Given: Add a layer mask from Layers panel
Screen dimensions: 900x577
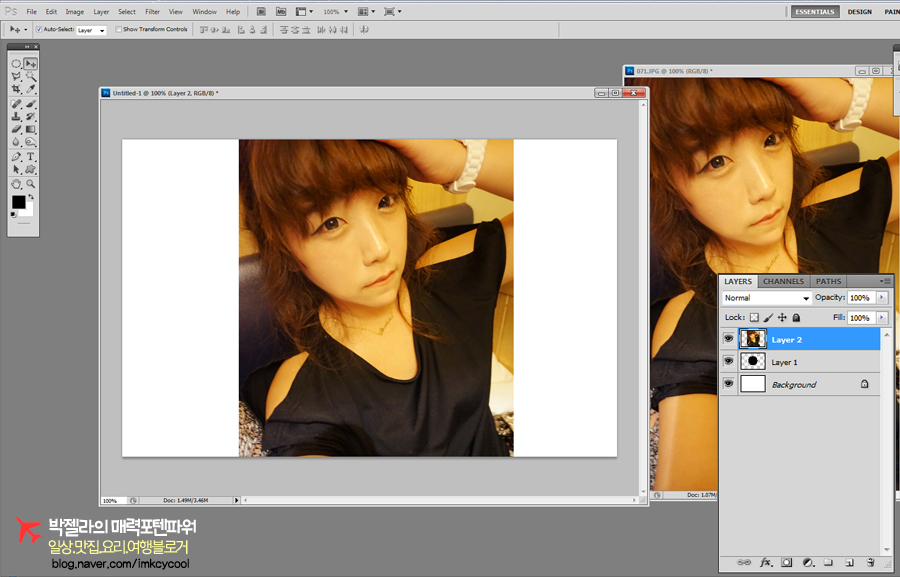Looking at the screenshot, I should point(787,563).
